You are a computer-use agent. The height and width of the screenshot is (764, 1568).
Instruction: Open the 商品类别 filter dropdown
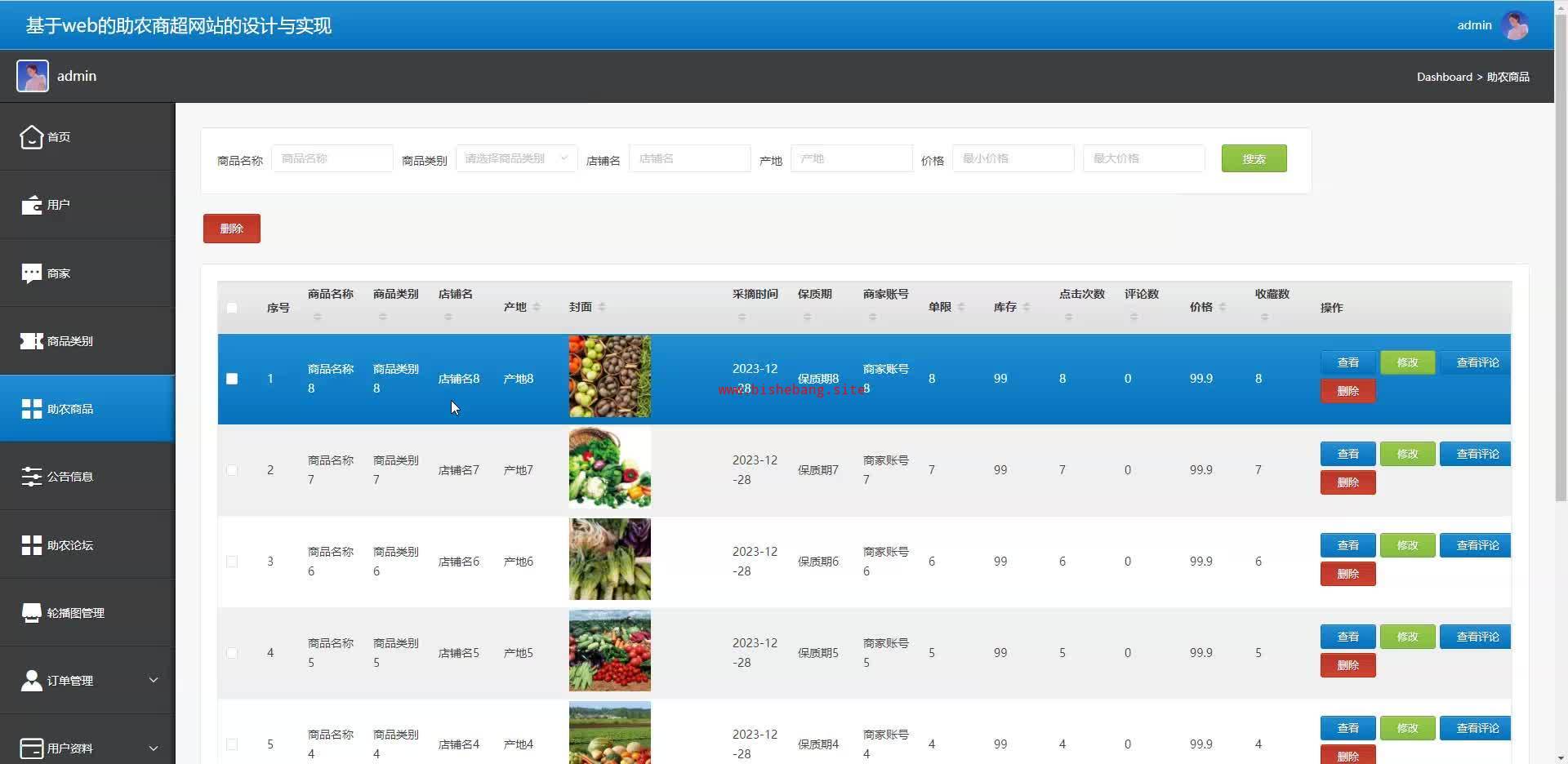coord(516,158)
